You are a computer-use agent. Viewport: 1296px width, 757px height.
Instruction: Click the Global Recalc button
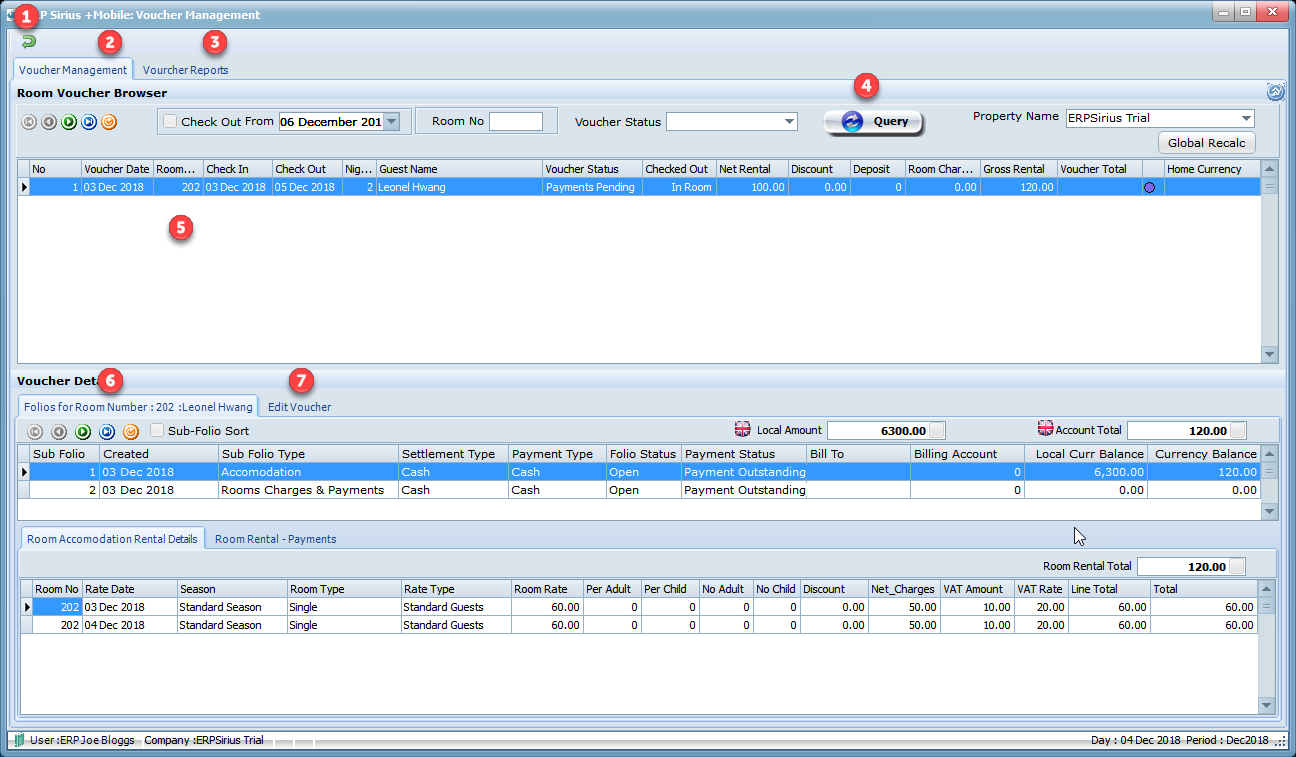(1206, 143)
